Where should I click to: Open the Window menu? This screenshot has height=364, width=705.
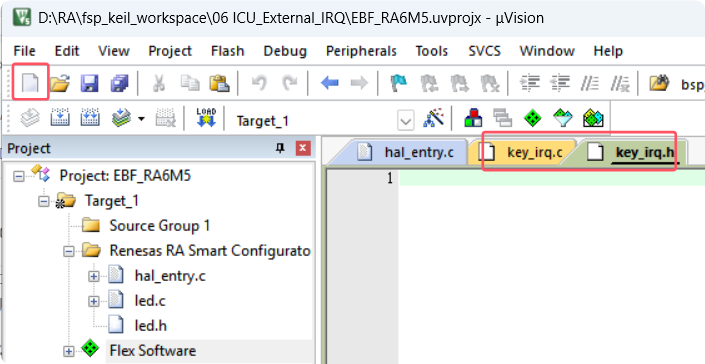[x=547, y=51]
